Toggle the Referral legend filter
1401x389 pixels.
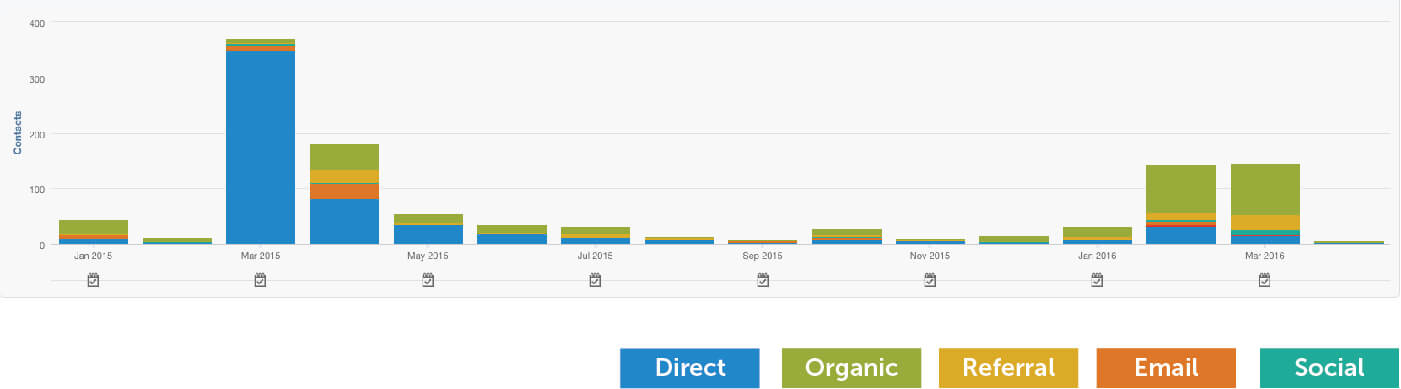pos(1008,367)
